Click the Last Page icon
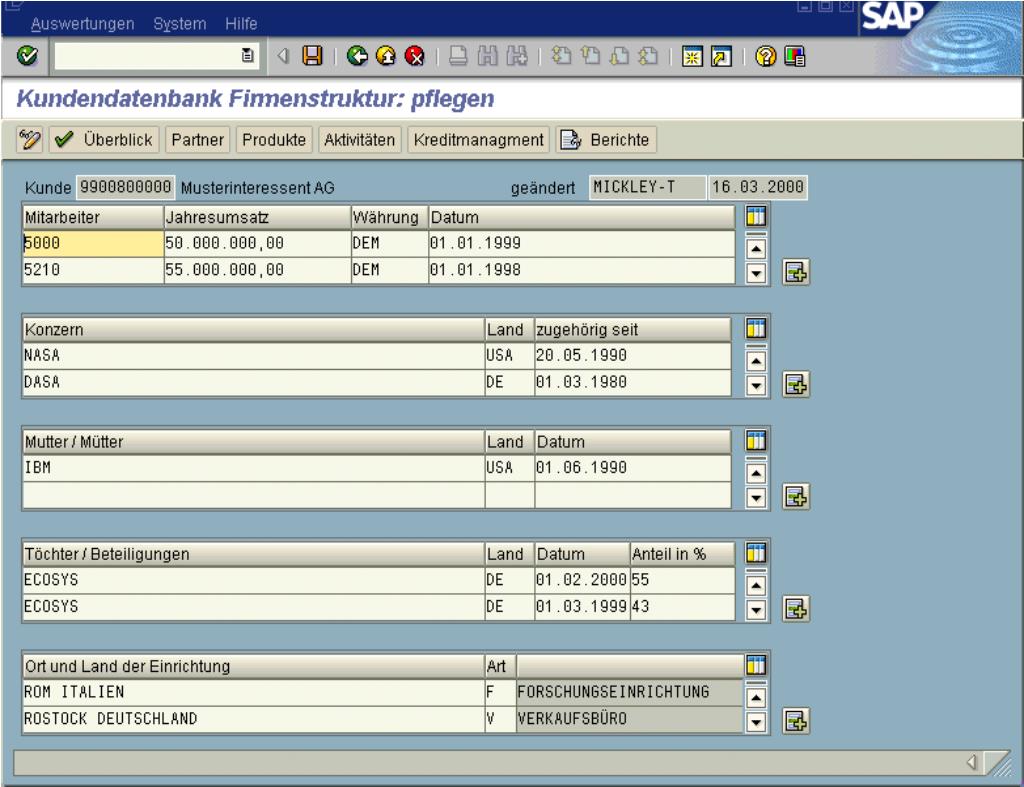Screen dimensions: 1024x787 coord(648,56)
